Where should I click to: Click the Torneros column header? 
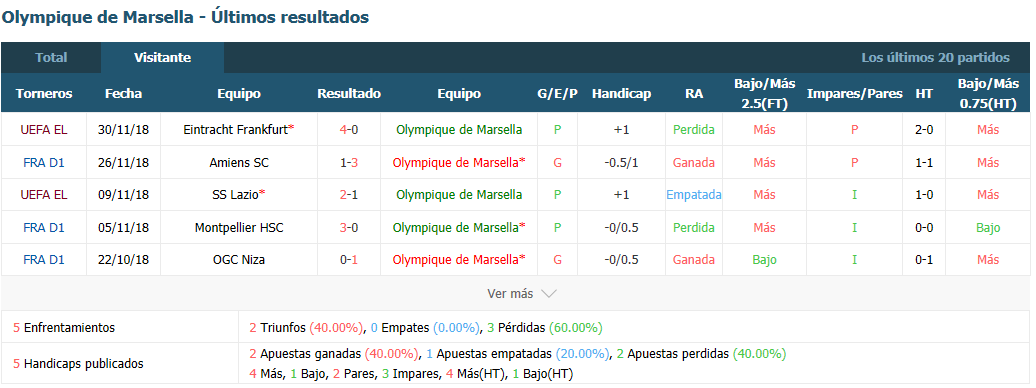click(44, 93)
